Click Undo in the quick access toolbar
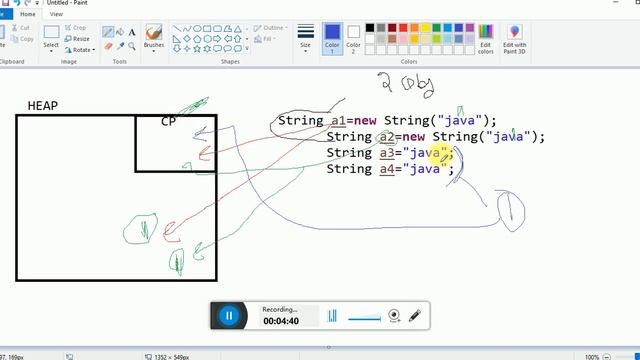Viewport: 640px width, 360px height. (x=17, y=3)
